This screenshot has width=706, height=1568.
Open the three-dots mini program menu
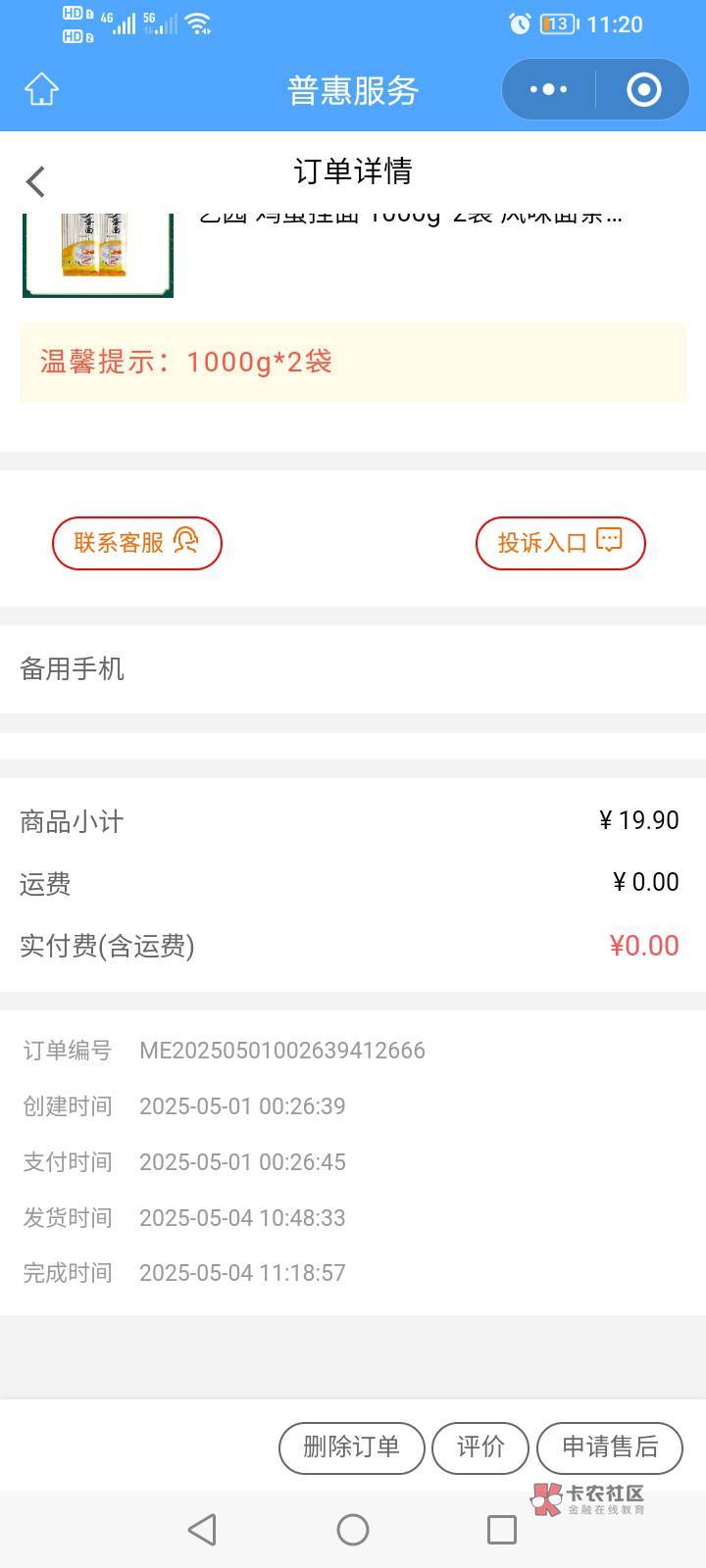548,89
